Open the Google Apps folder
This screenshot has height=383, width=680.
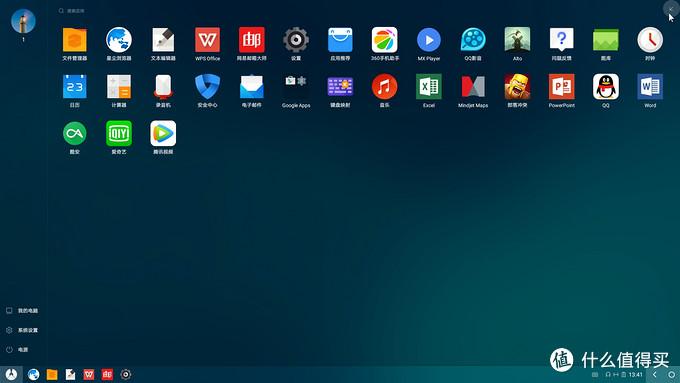[296, 87]
